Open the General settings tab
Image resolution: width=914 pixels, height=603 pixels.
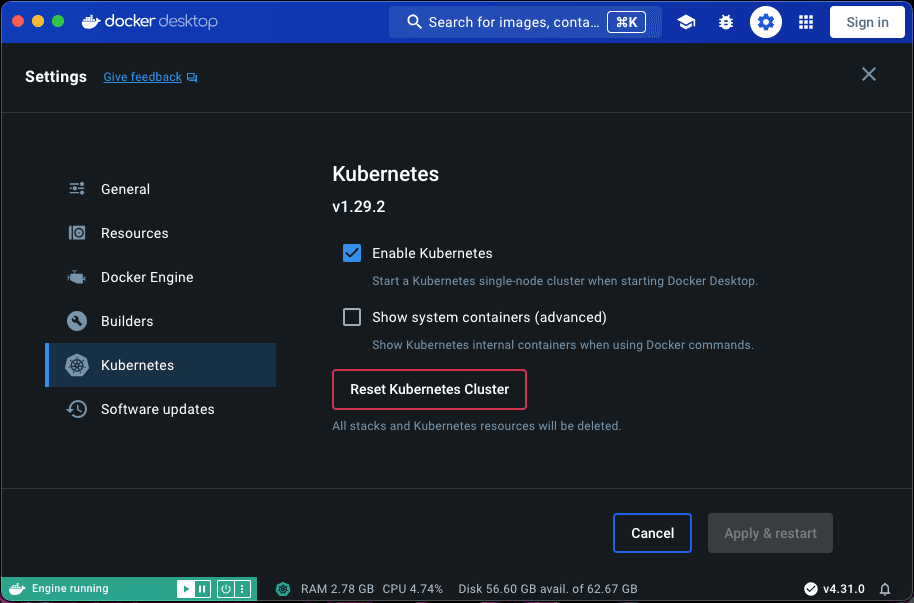coord(160,189)
